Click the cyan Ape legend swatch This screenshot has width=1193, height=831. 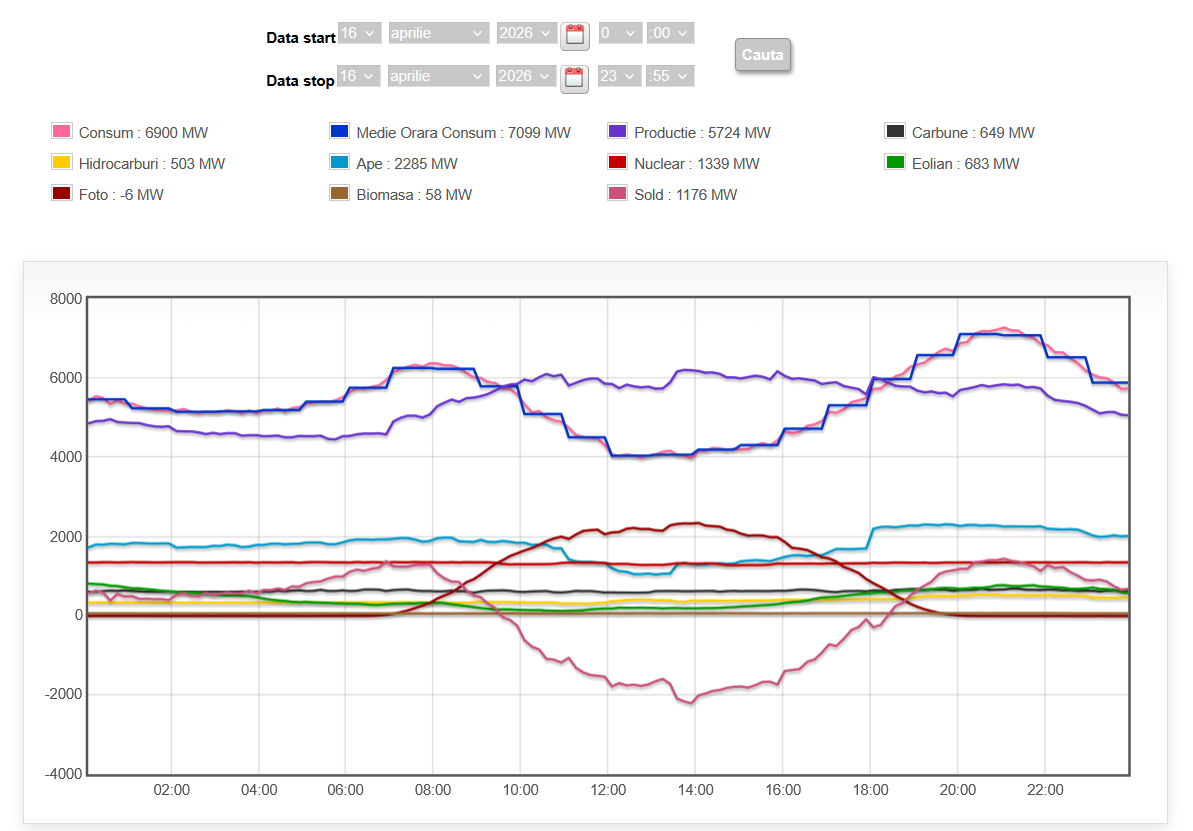click(339, 163)
